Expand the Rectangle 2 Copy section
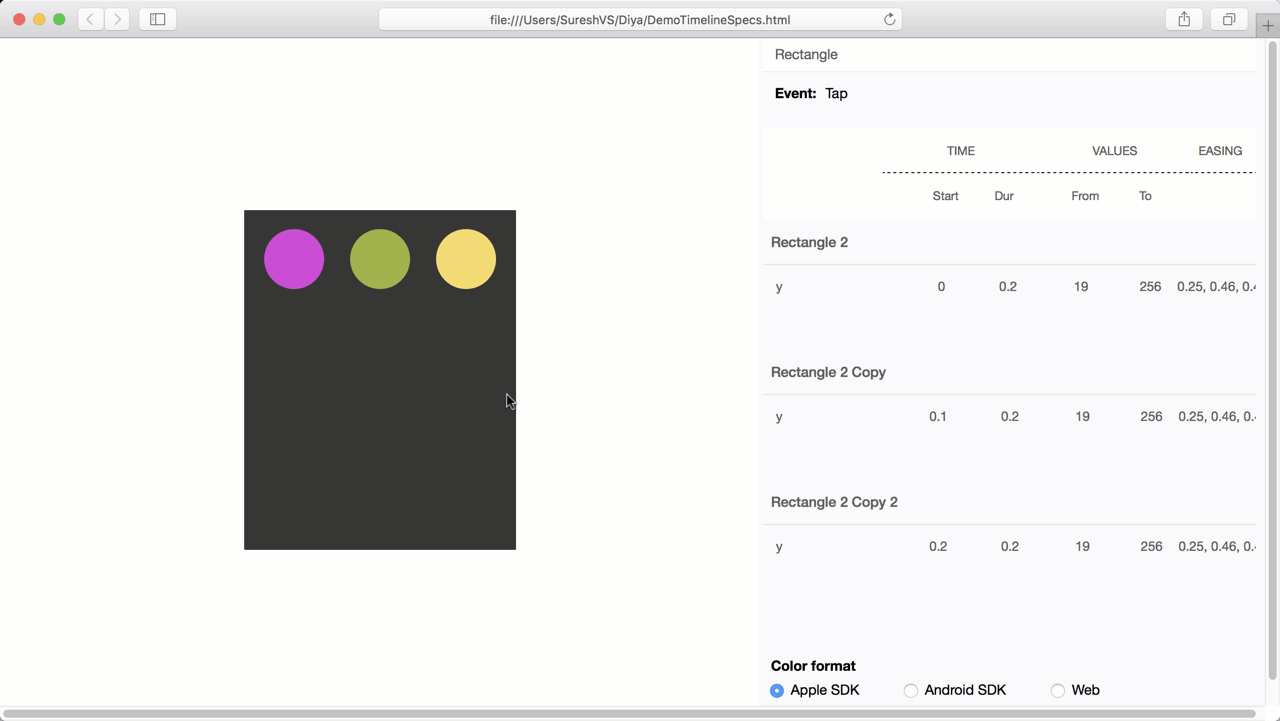 828,372
